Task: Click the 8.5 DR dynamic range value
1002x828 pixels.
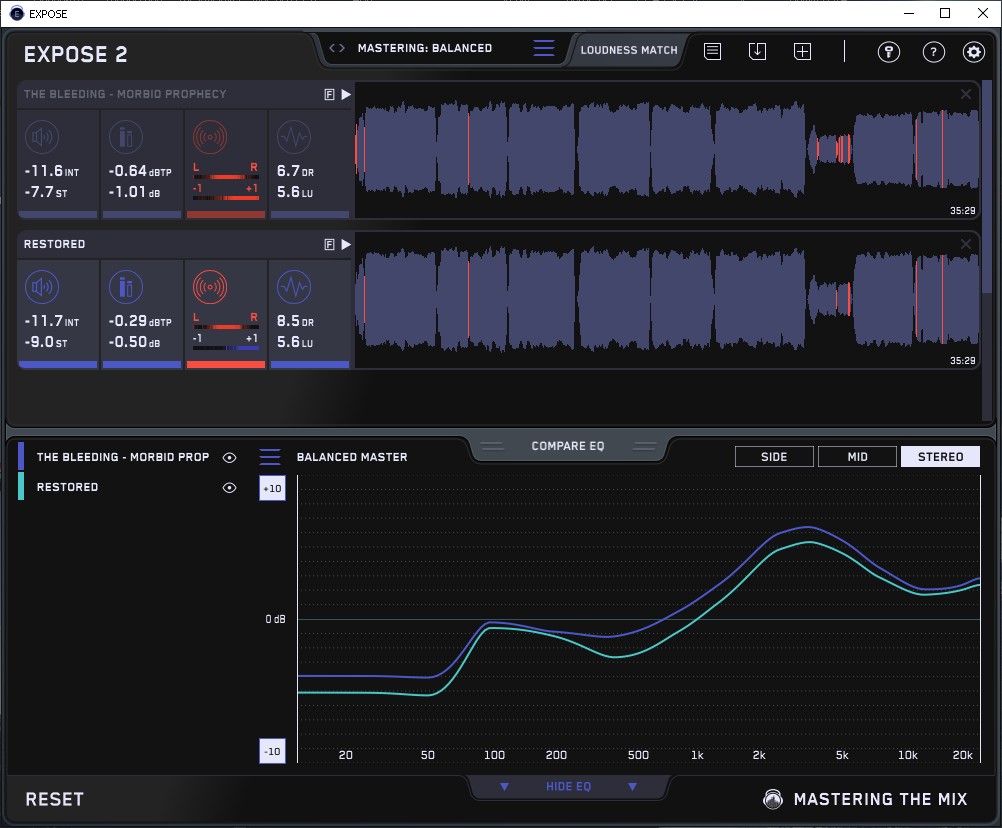Action: point(295,321)
